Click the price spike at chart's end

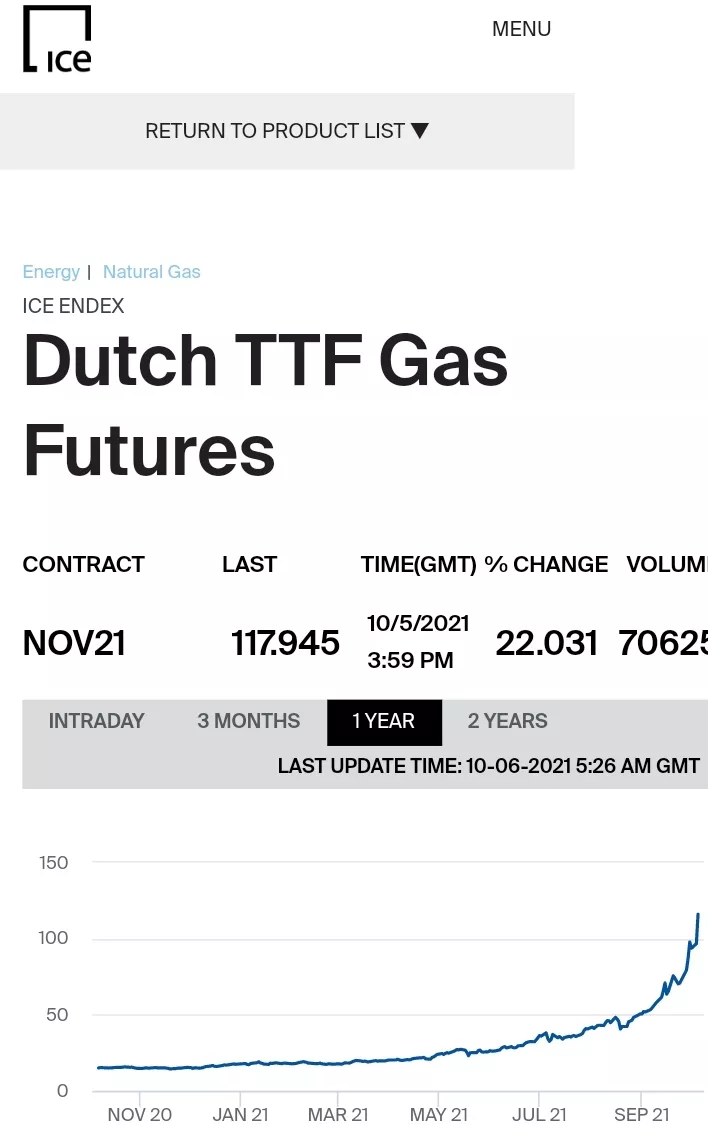pos(697,918)
